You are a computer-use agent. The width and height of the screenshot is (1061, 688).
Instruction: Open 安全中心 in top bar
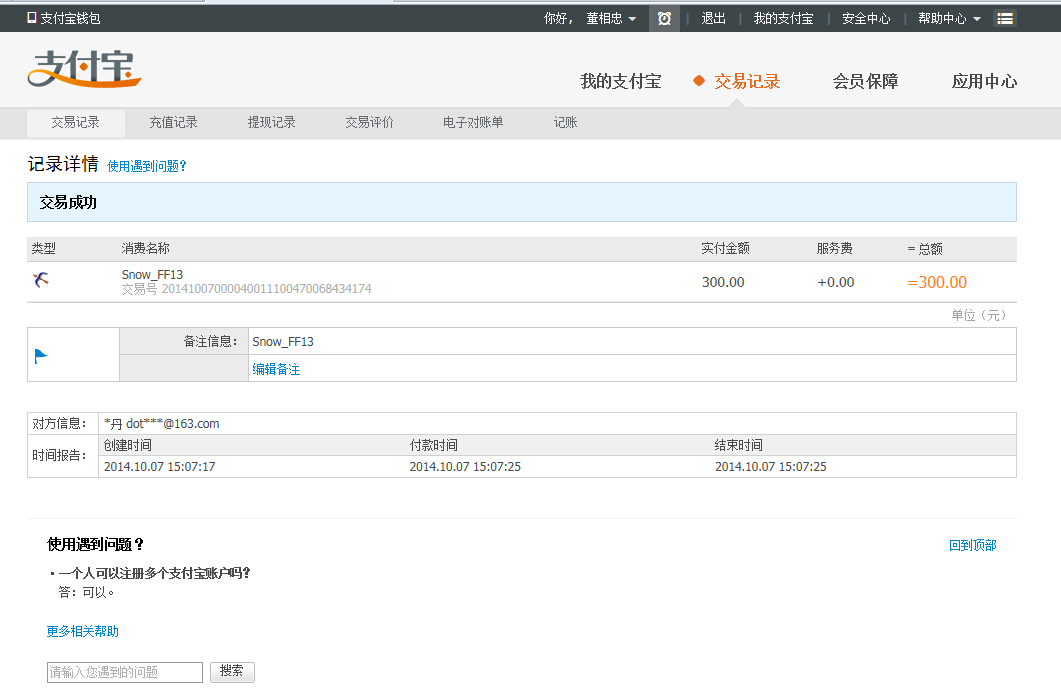(x=865, y=18)
